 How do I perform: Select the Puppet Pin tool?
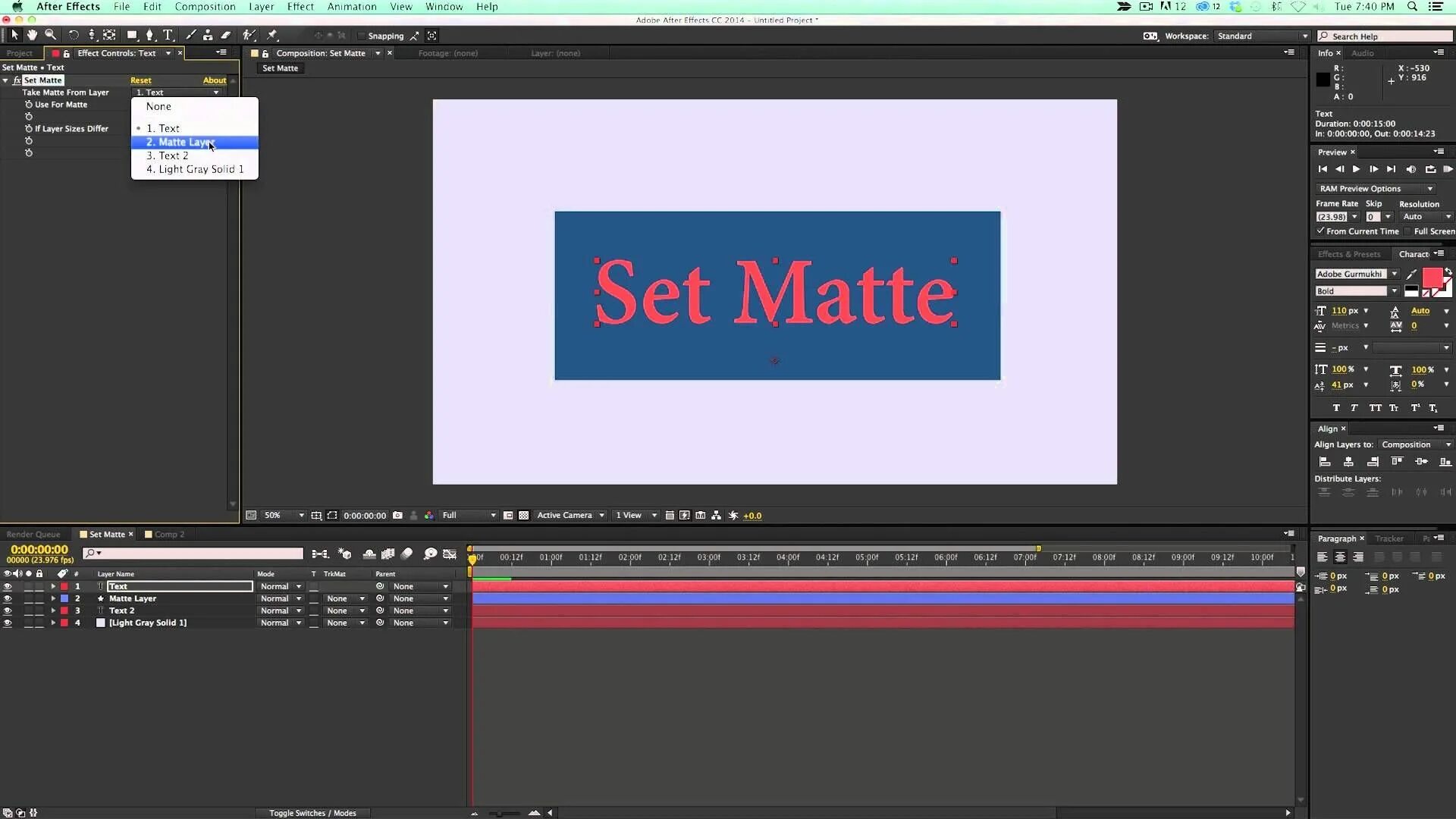click(272, 35)
